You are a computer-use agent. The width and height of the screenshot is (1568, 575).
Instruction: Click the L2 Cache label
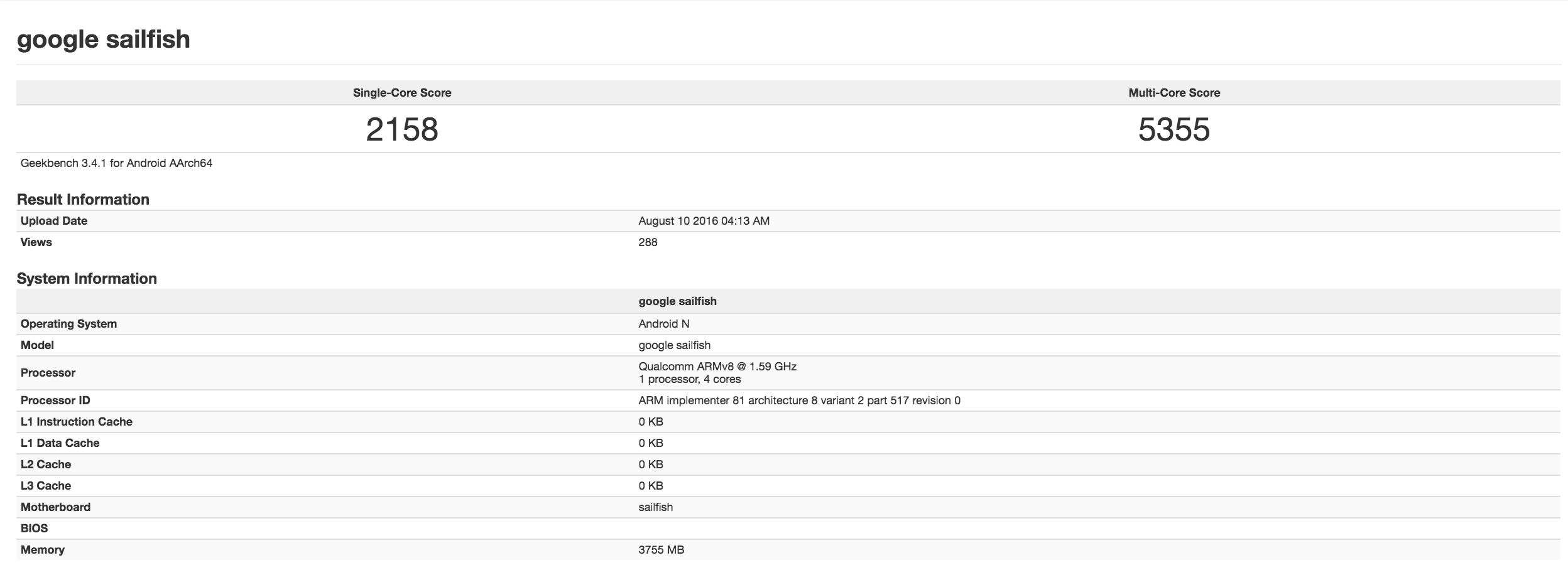click(x=46, y=465)
